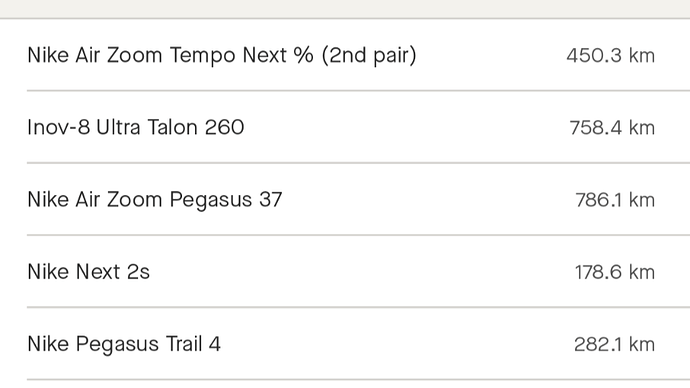
Task: Click the '(2nd pair)' label text
Action: 369,55
